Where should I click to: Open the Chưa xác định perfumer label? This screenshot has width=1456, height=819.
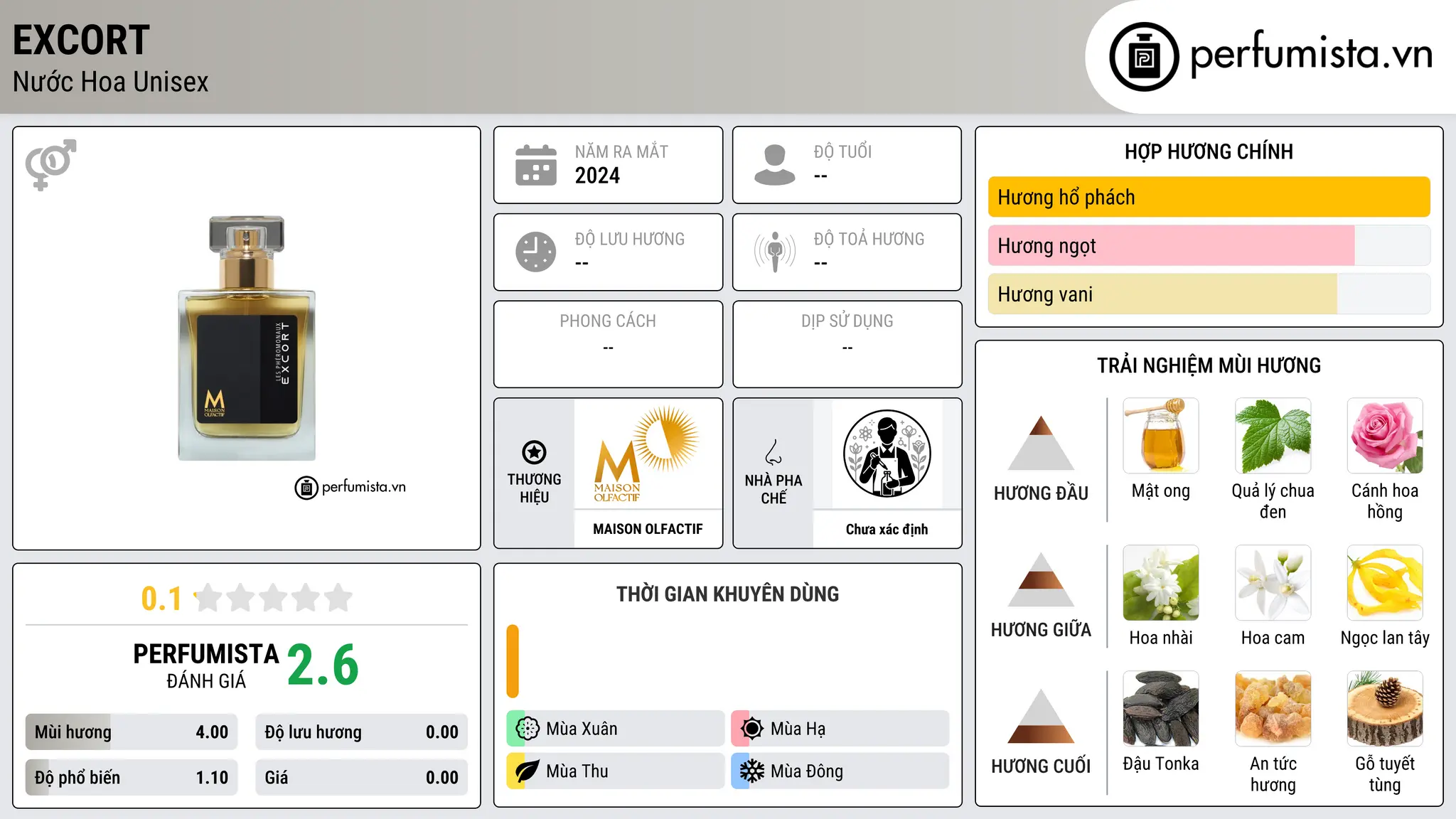coord(887,529)
